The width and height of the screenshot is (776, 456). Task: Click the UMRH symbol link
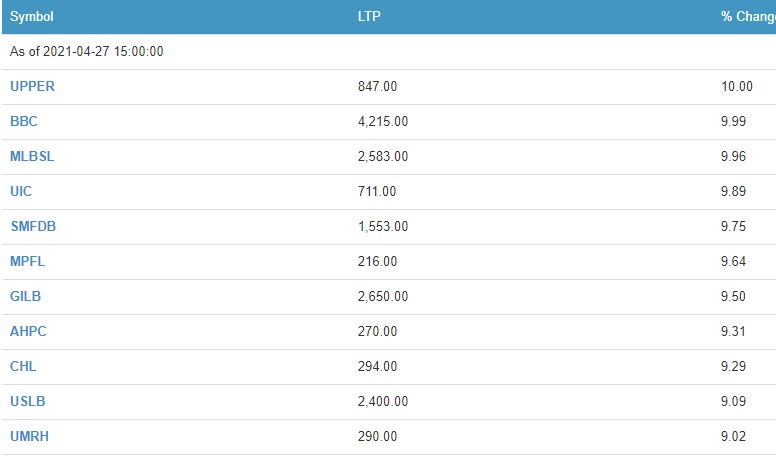pyautogui.click(x=28, y=437)
